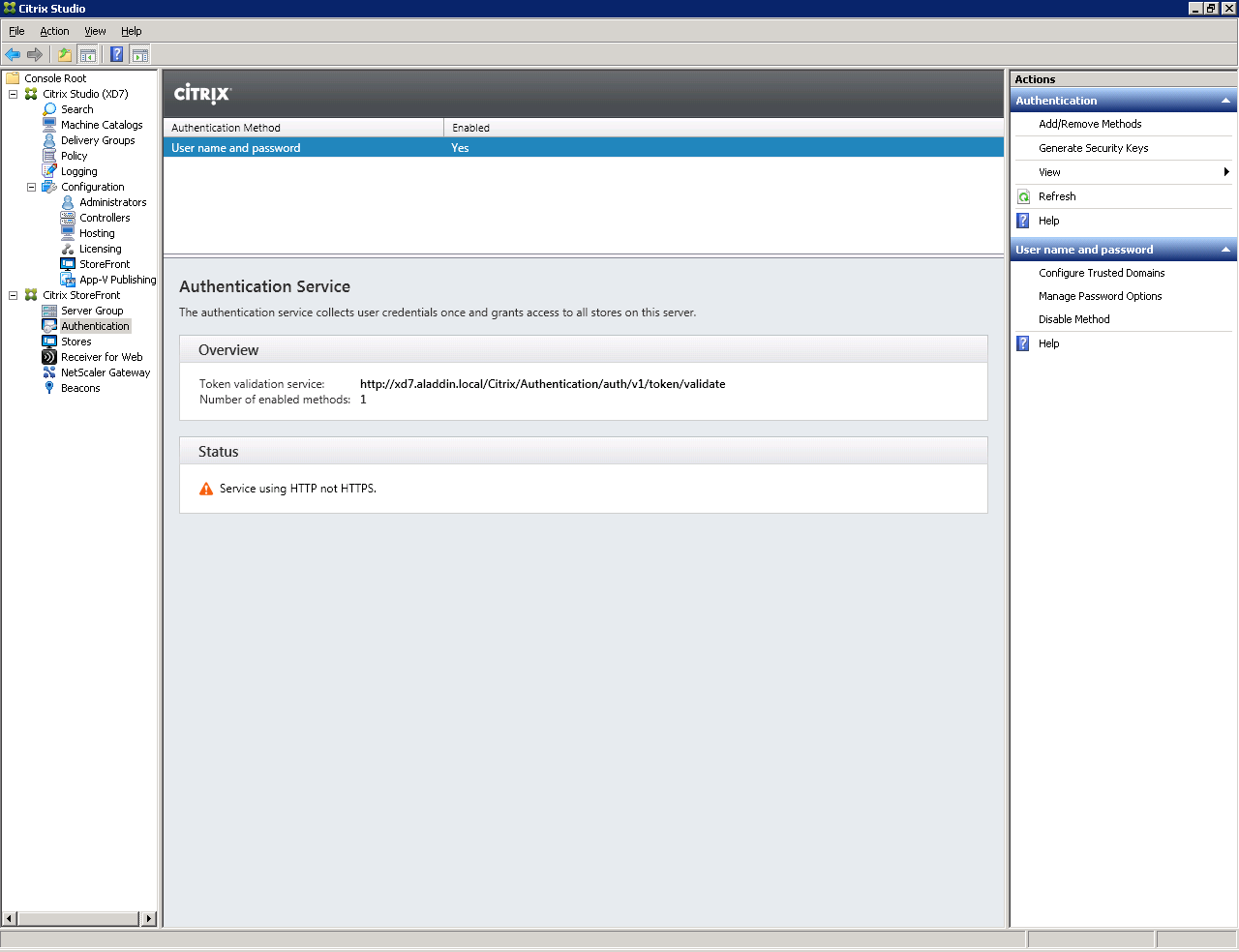Click the Logging tree item label
This screenshot has width=1239, height=952.
[79, 171]
